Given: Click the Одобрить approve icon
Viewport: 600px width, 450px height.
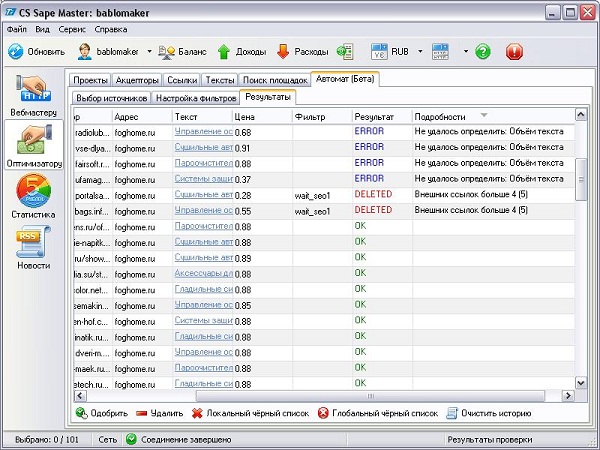Looking at the screenshot, I should (82, 413).
